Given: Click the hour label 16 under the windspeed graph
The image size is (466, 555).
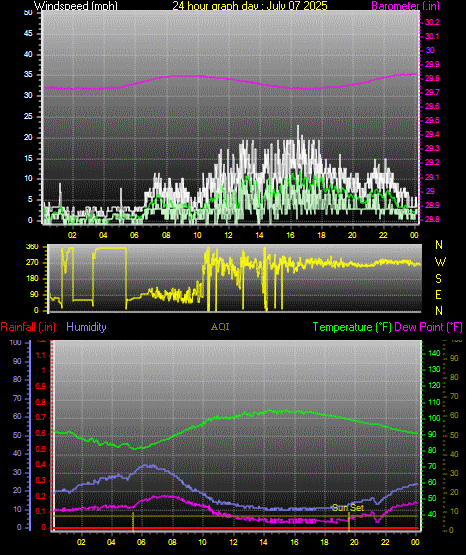Looking at the screenshot, I should (x=290, y=235).
